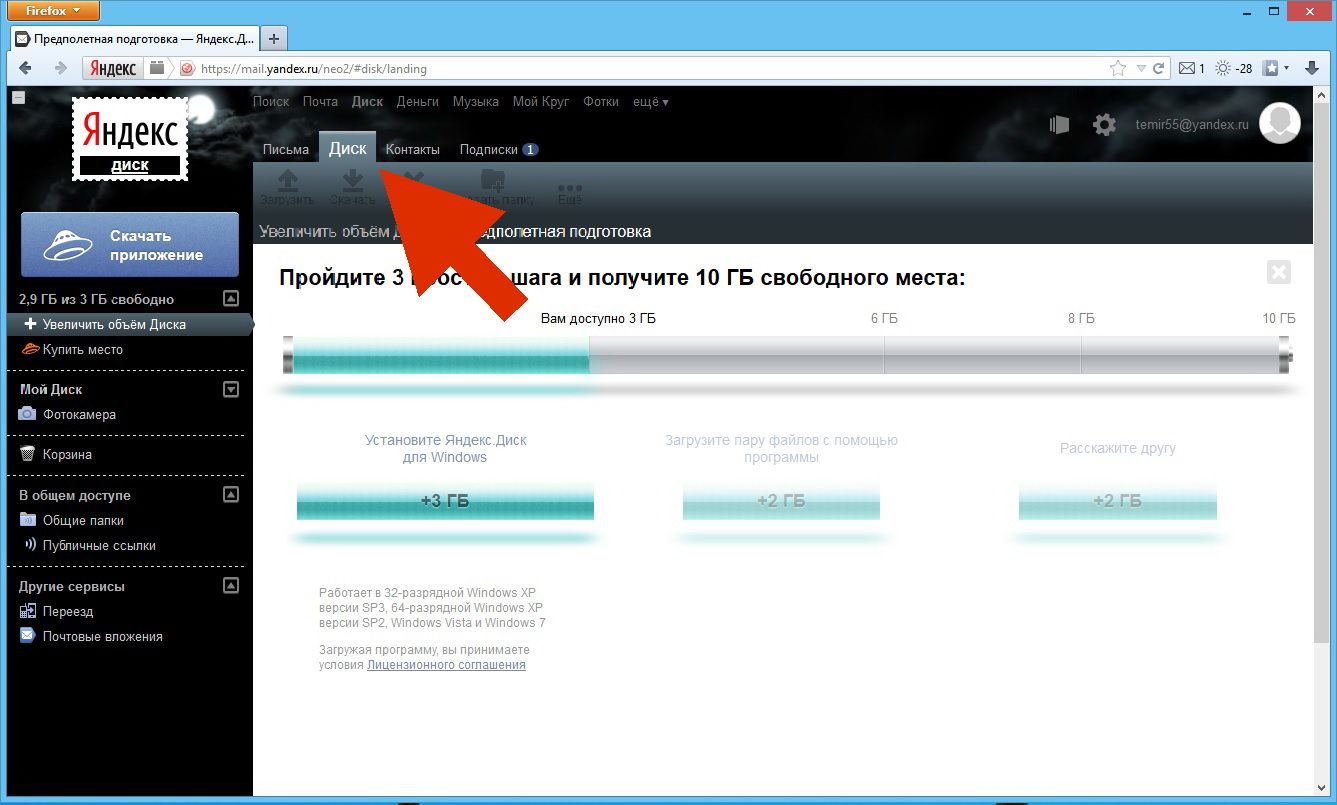Click the +3 ГБ install button
1337x805 pixels.
[445, 501]
